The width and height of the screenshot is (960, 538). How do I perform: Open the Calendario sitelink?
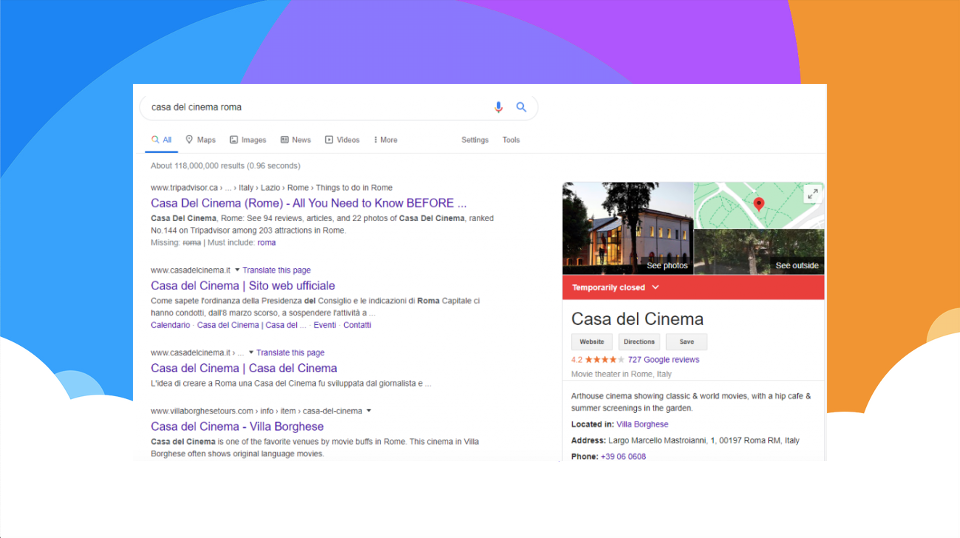click(170, 325)
